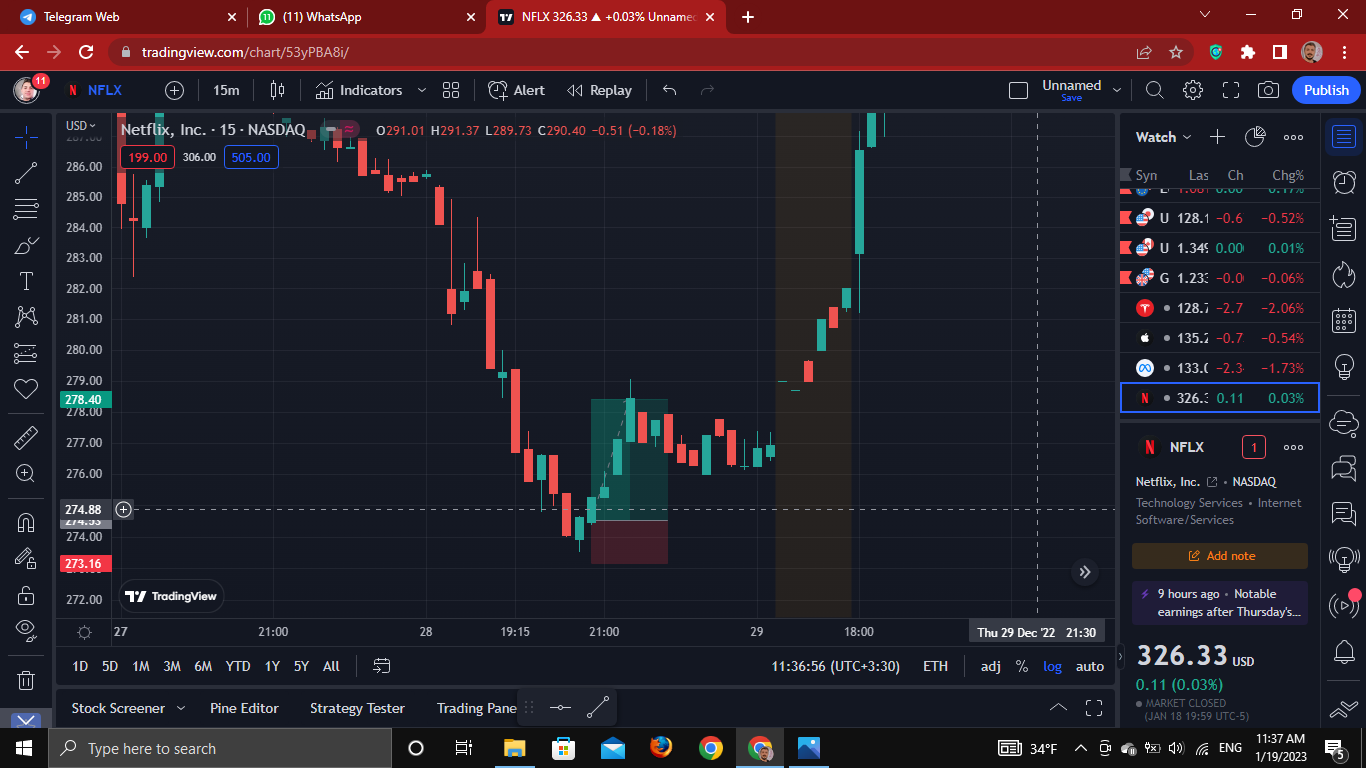Screen dimensions: 1366x768
Task: Open the USD currency dropdown
Action: (81, 126)
